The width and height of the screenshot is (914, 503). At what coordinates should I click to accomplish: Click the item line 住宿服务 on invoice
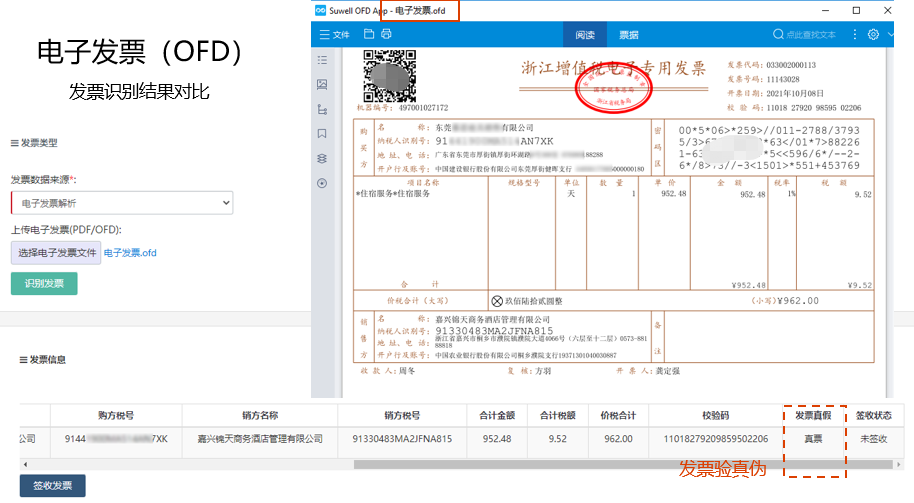click(x=392, y=194)
